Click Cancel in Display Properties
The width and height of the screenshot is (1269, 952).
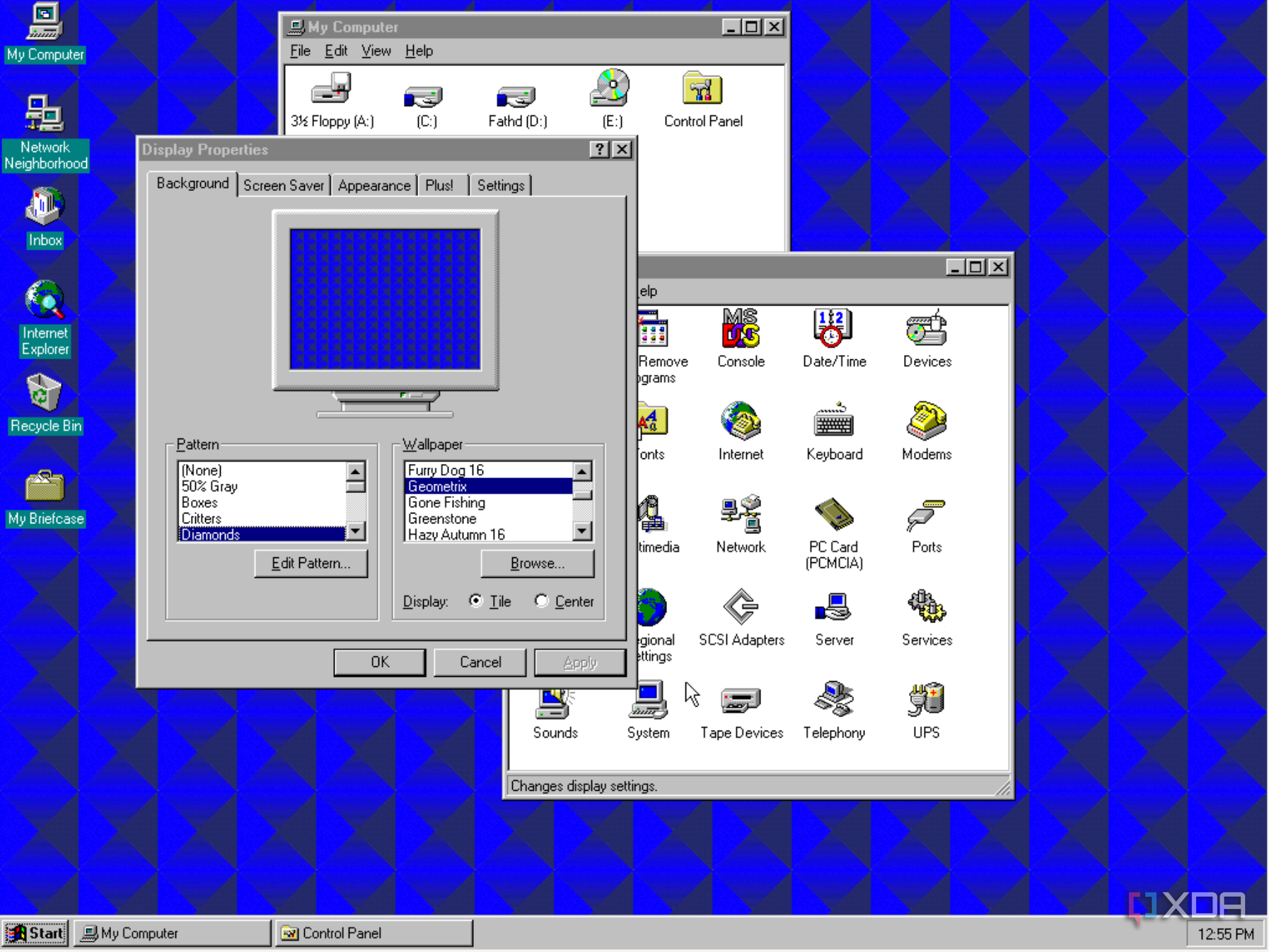click(x=480, y=662)
